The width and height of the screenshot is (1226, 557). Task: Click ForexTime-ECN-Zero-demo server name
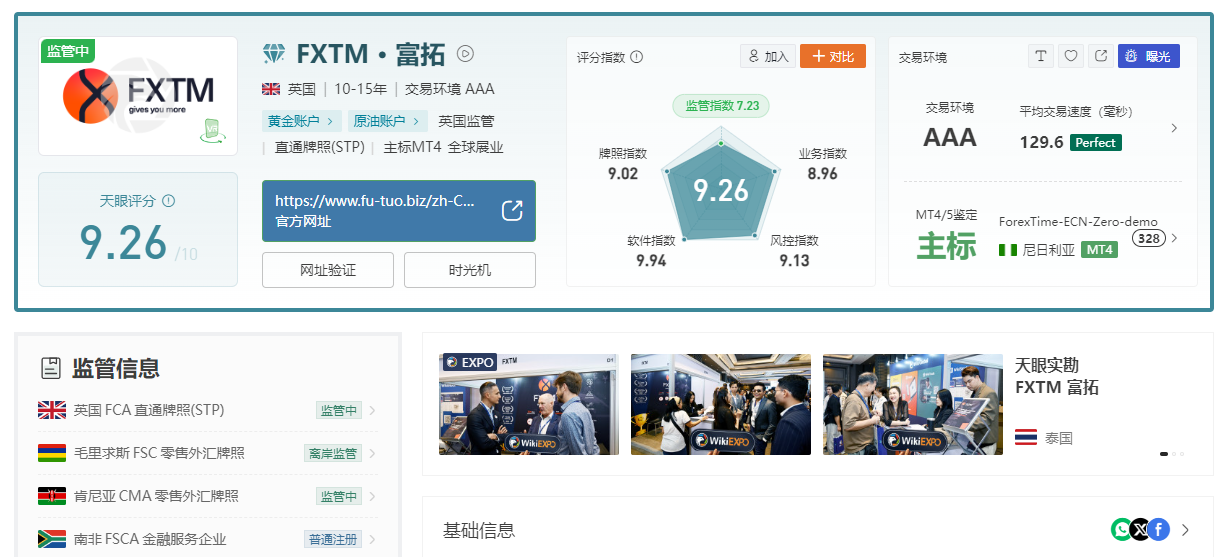coord(1078,221)
